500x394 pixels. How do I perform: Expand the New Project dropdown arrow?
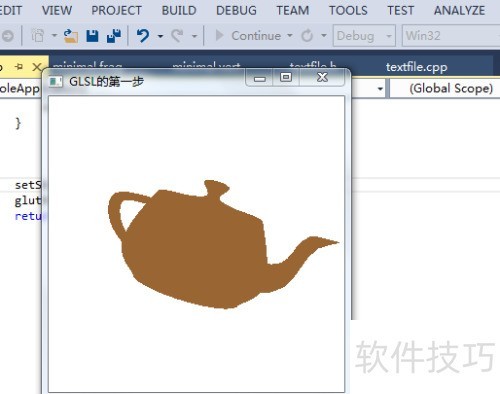pyautogui.click(x=54, y=35)
